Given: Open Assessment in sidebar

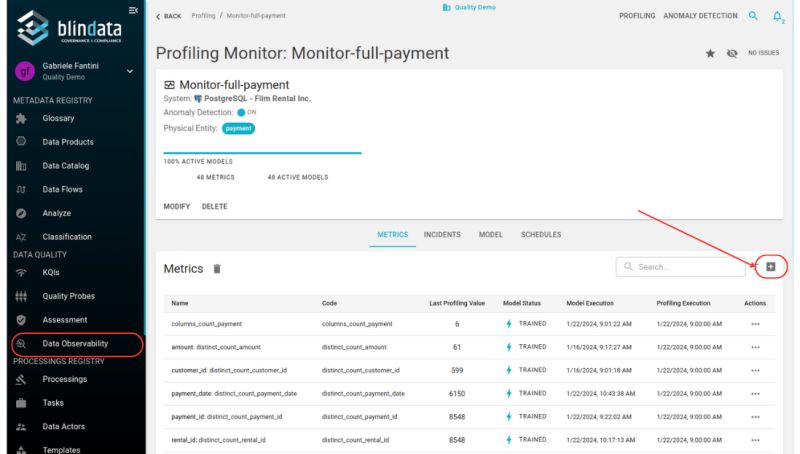Looking at the screenshot, I should pos(65,320).
